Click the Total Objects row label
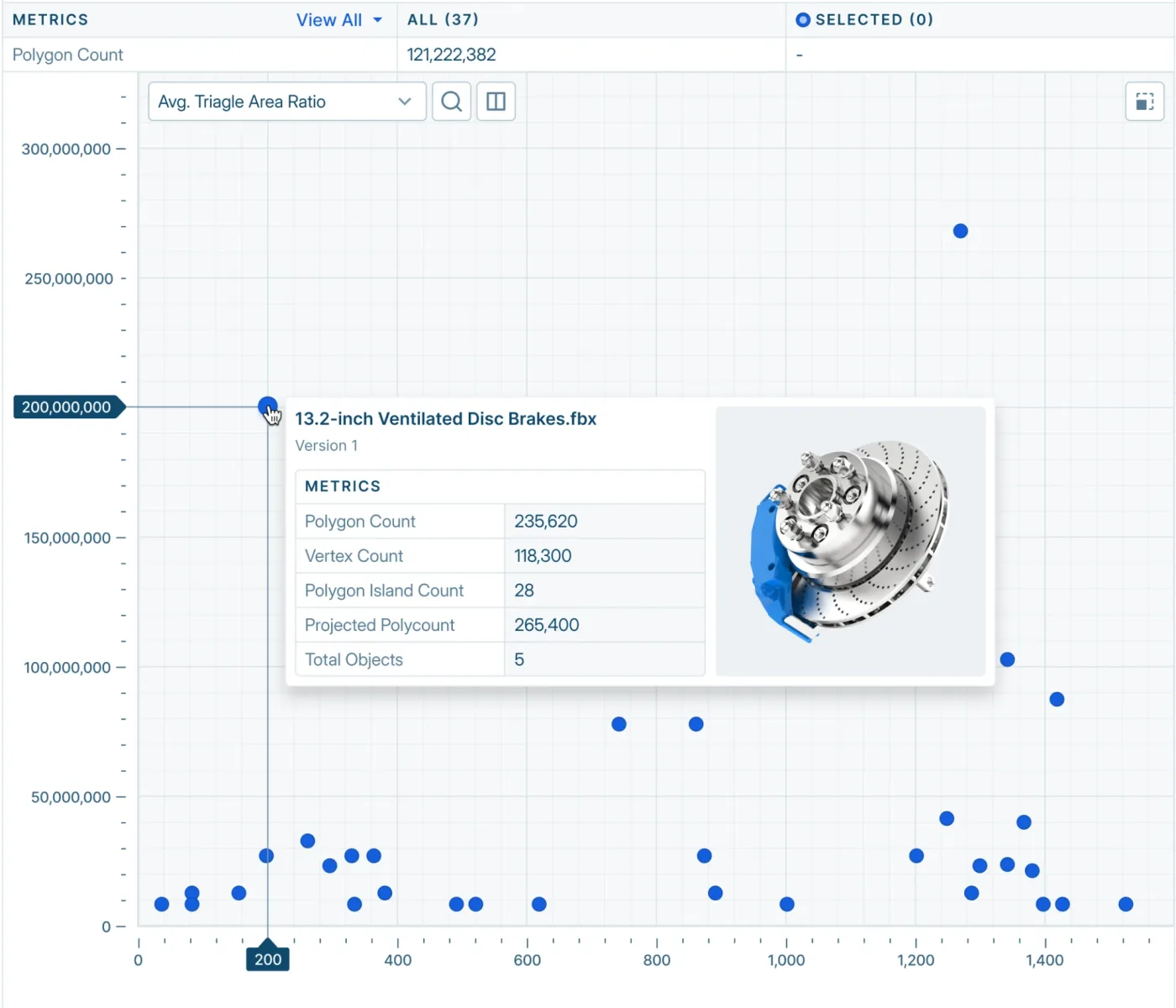The width and height of the screenshot is (1176, 1008). [354, 659]
